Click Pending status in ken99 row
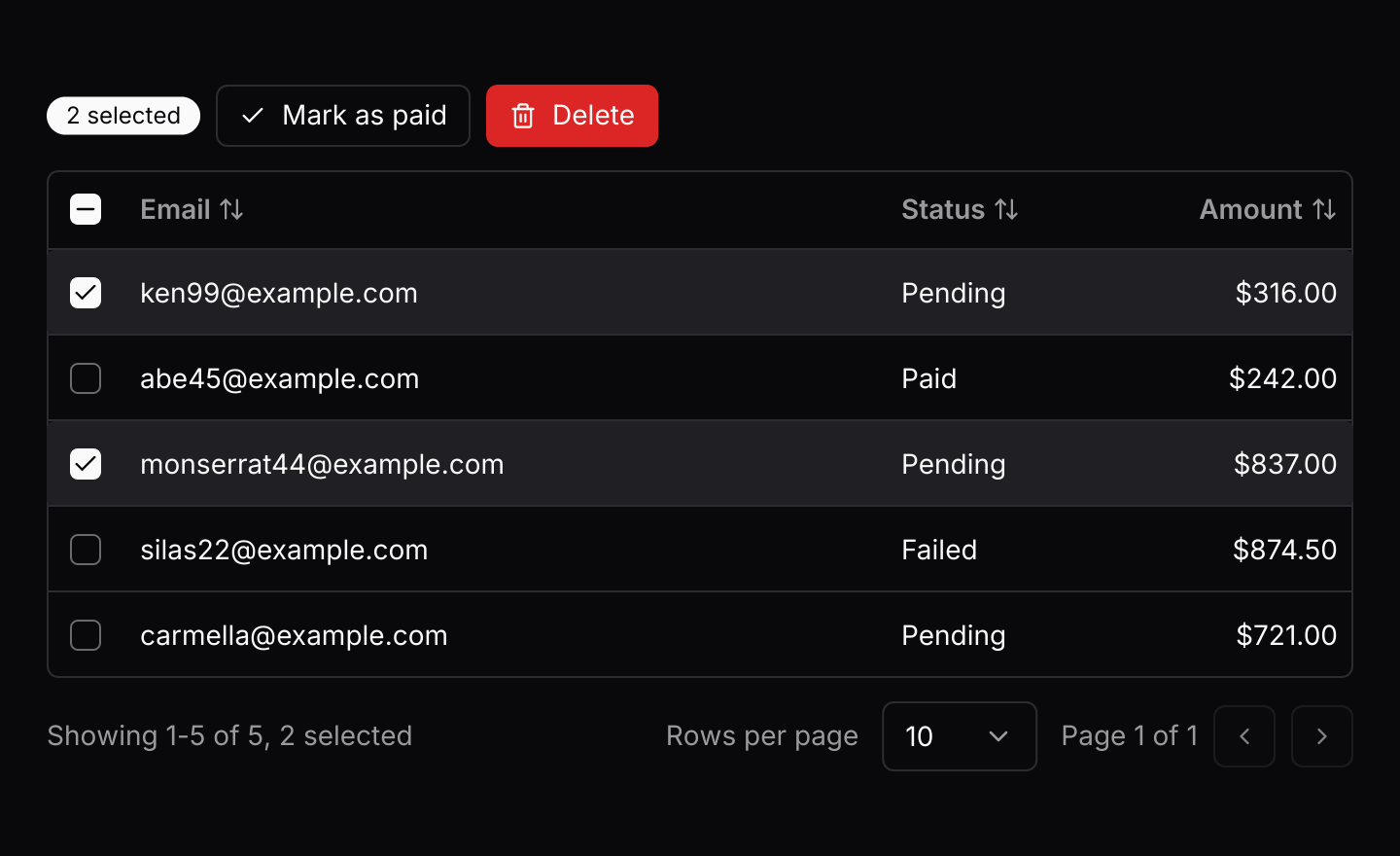The image size is (1400, 856). point(954,293)
